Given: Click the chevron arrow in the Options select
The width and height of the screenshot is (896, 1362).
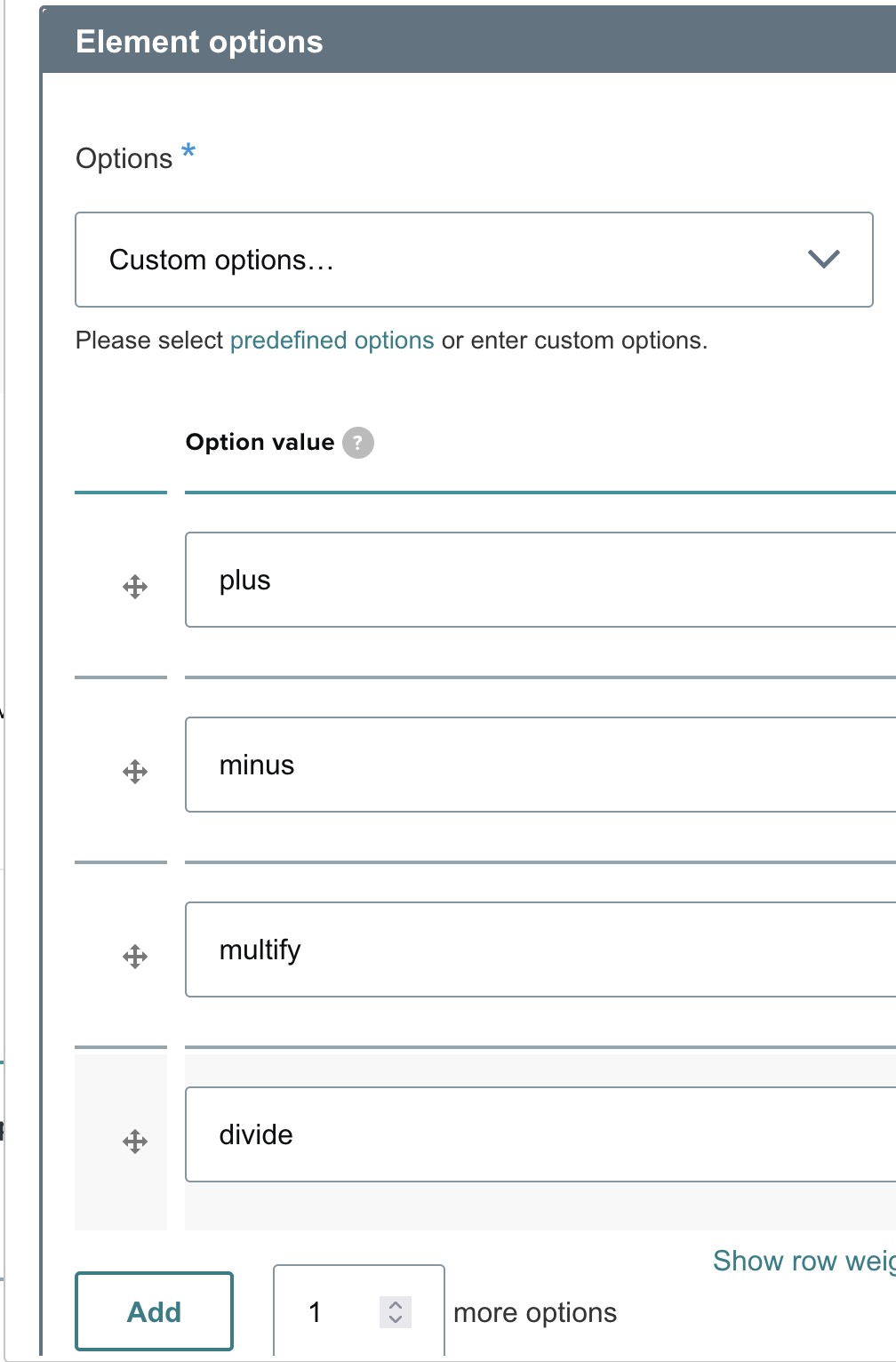Looking at the screenshot, I should (x=823, y=260).
